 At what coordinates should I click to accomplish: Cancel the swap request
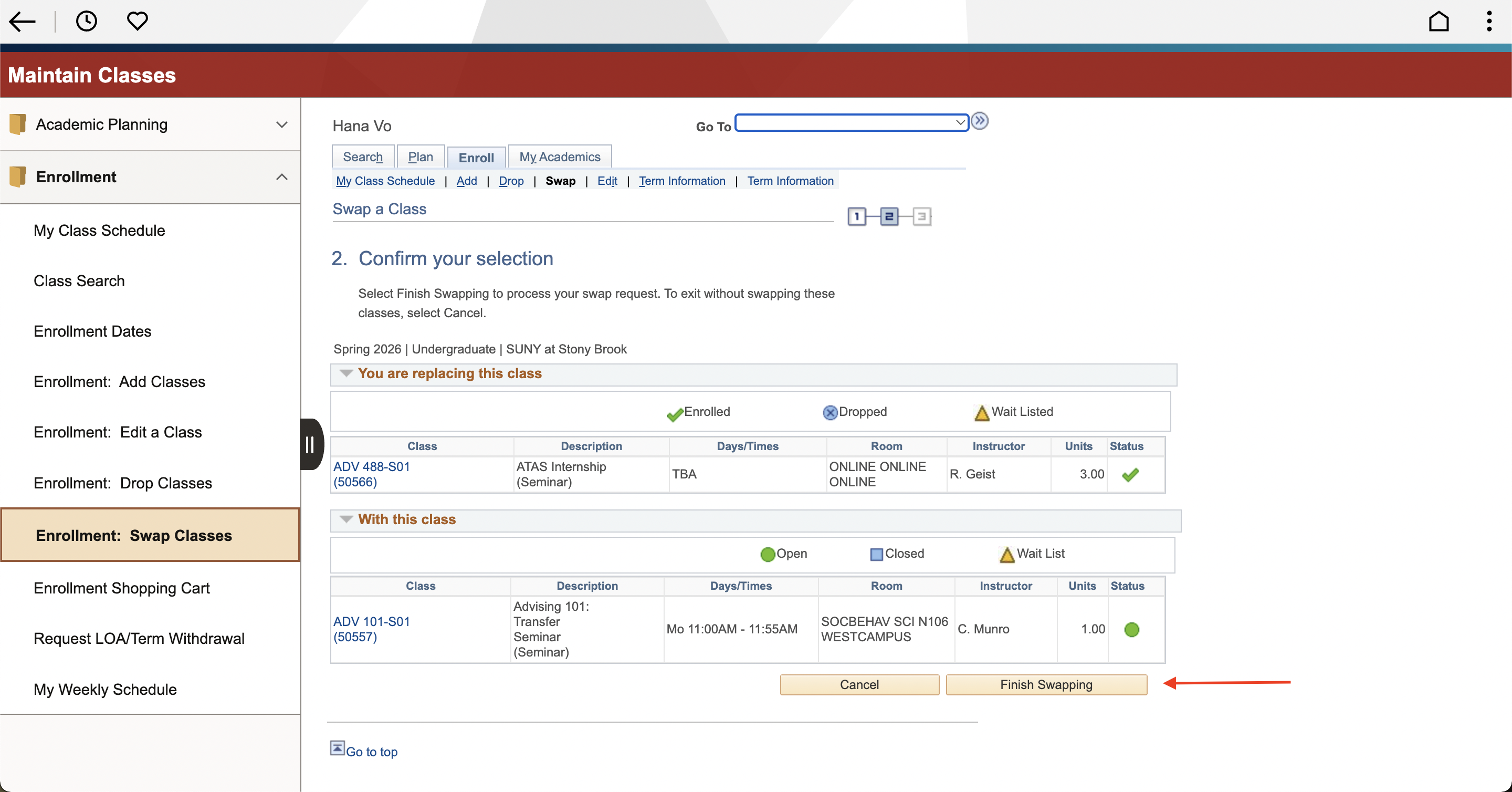pos(859,684)
